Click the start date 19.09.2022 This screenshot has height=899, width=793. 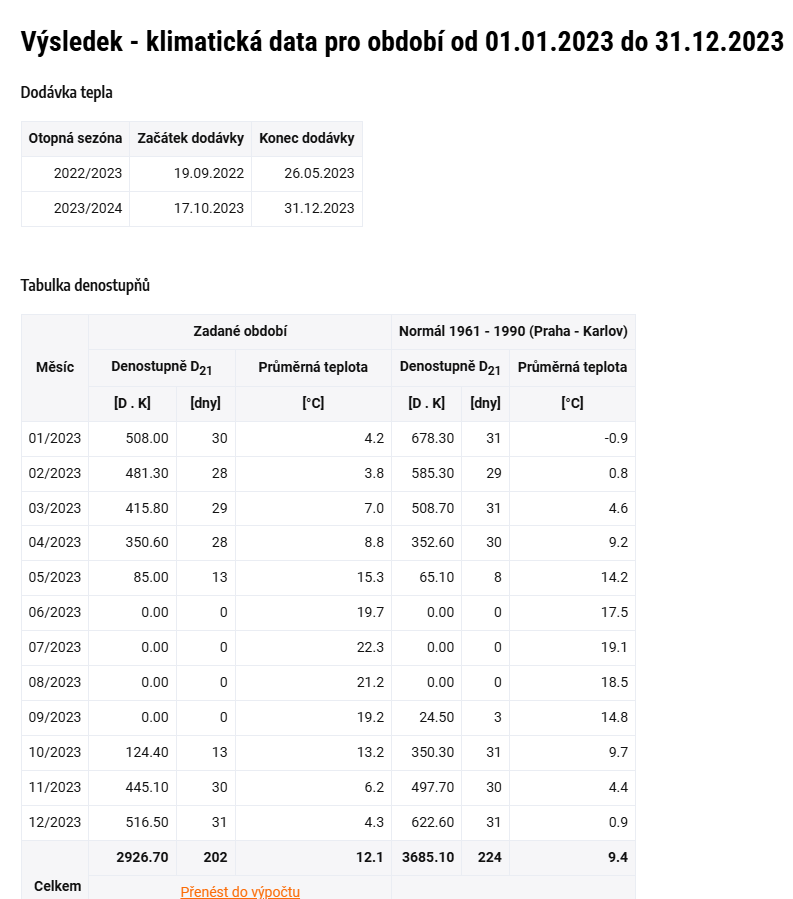[x=209, y=173]
